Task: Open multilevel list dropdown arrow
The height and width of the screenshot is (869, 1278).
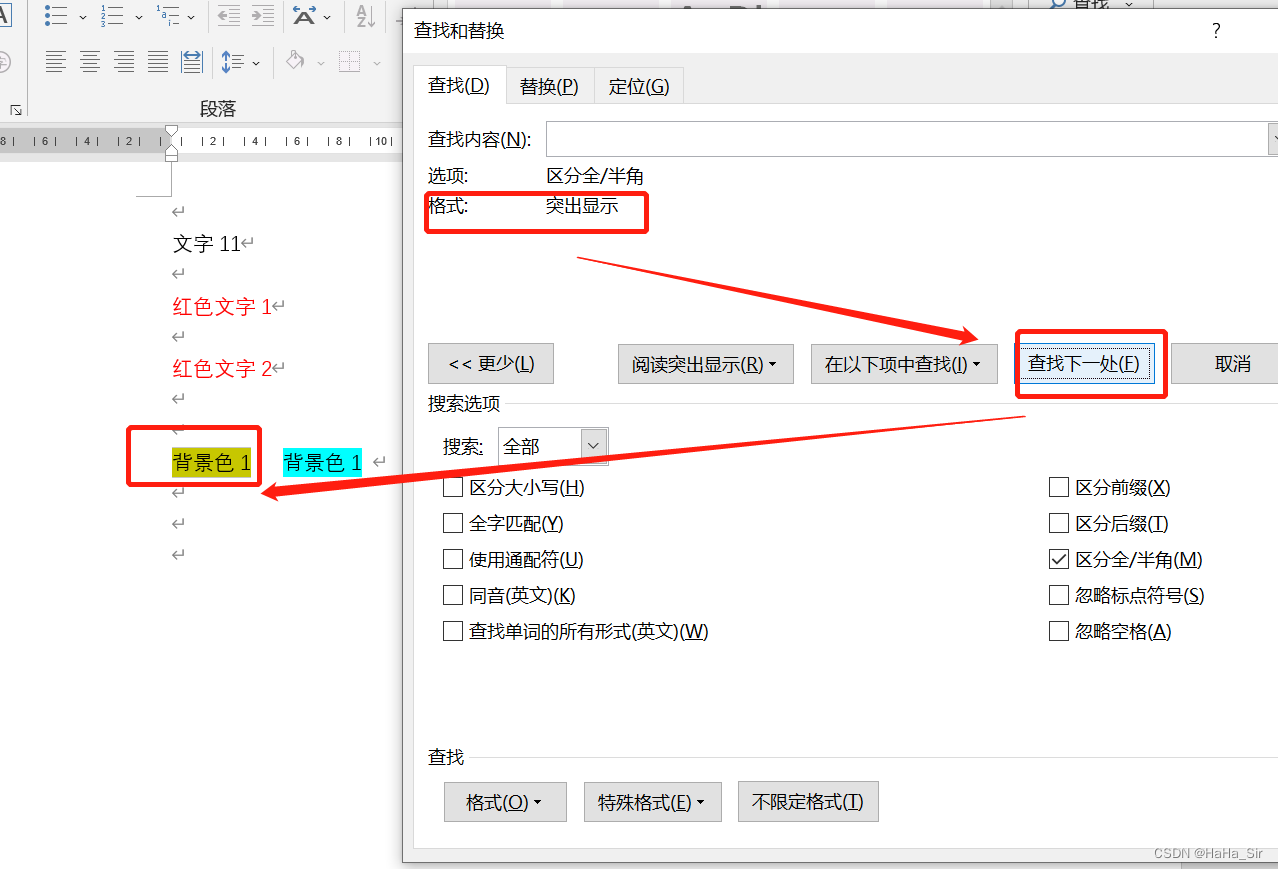Action: [x=190, y=17]
